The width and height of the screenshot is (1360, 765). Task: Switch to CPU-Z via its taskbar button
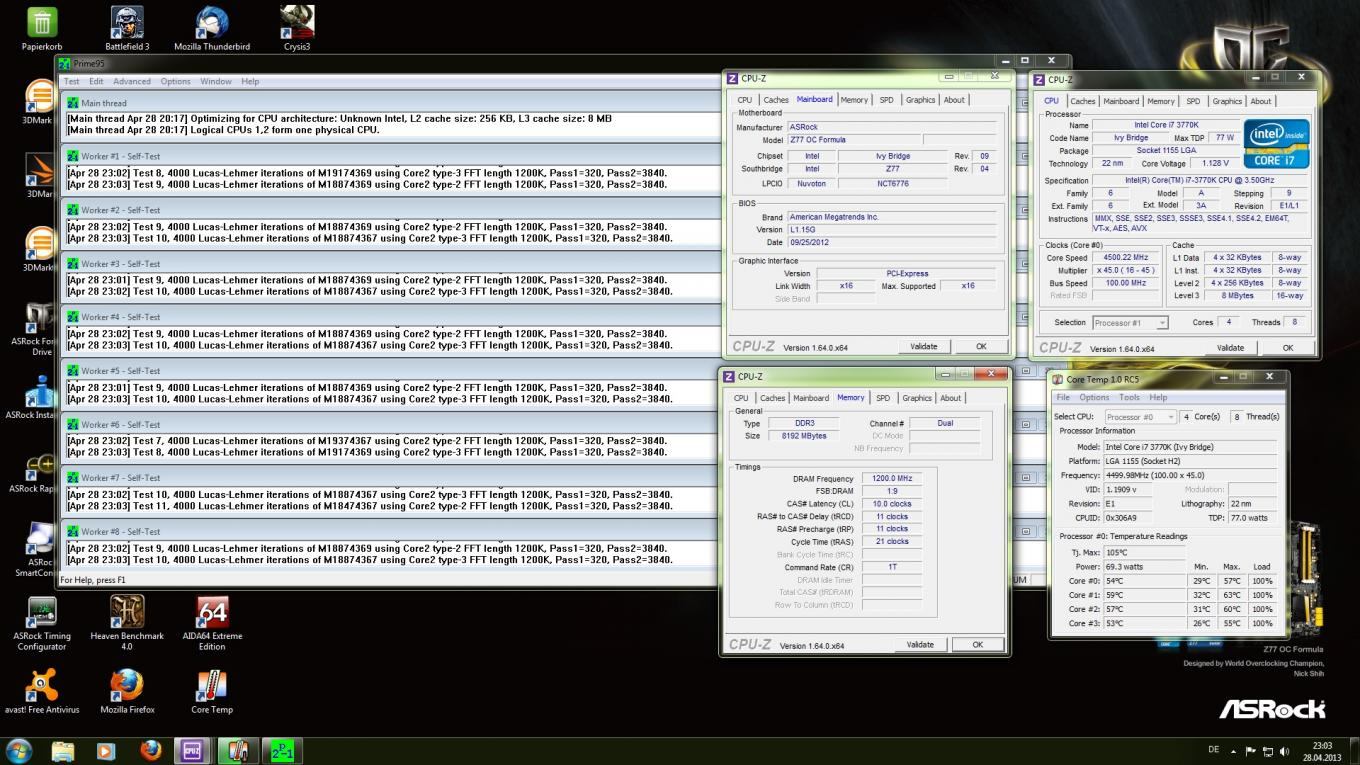193,750
